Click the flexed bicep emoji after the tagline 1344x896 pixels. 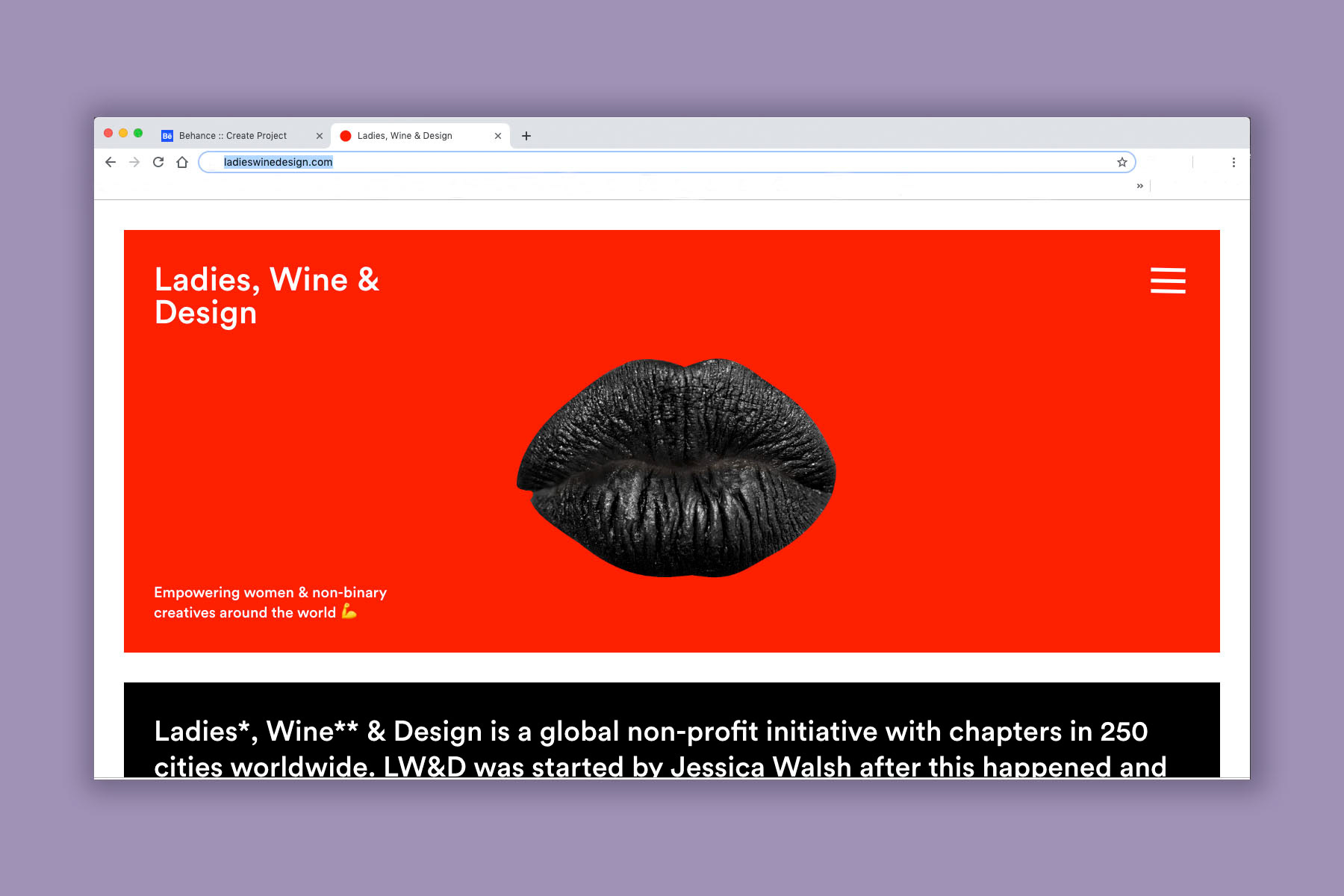pos(349,612)
